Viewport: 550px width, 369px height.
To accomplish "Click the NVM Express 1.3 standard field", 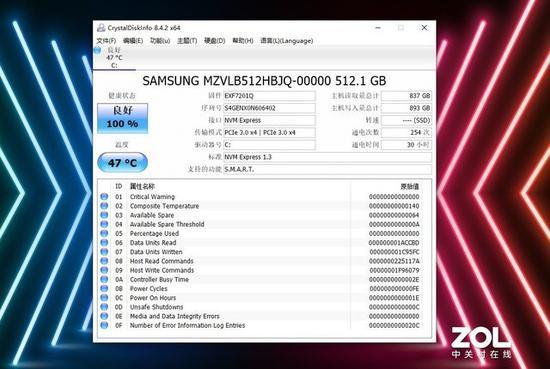I will click(x=327, y=157).
